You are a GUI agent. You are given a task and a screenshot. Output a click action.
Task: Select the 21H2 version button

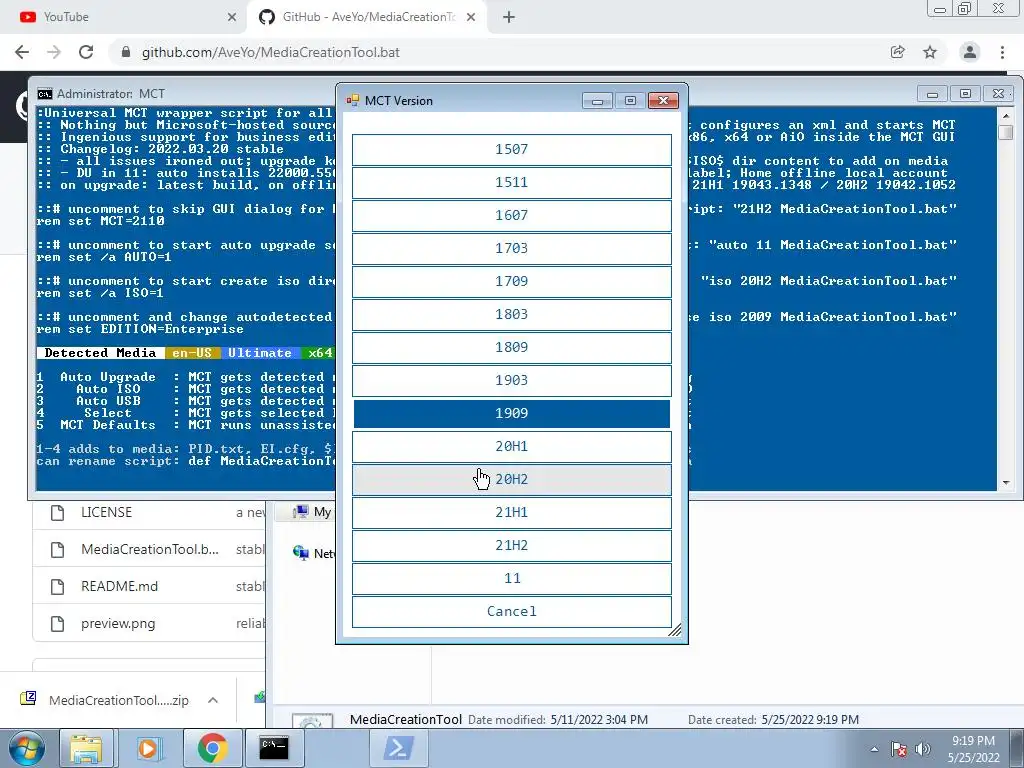click(x=511, y=545)
